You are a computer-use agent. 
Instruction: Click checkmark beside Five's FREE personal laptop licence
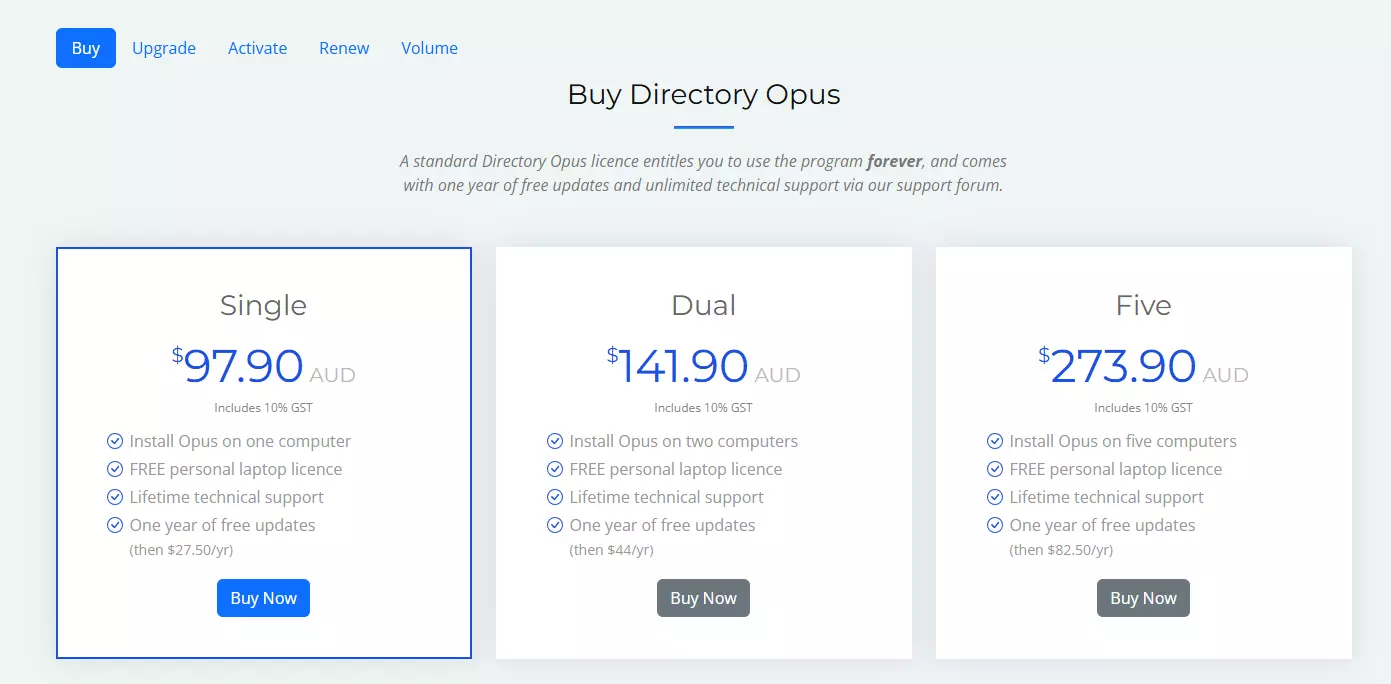995,469
